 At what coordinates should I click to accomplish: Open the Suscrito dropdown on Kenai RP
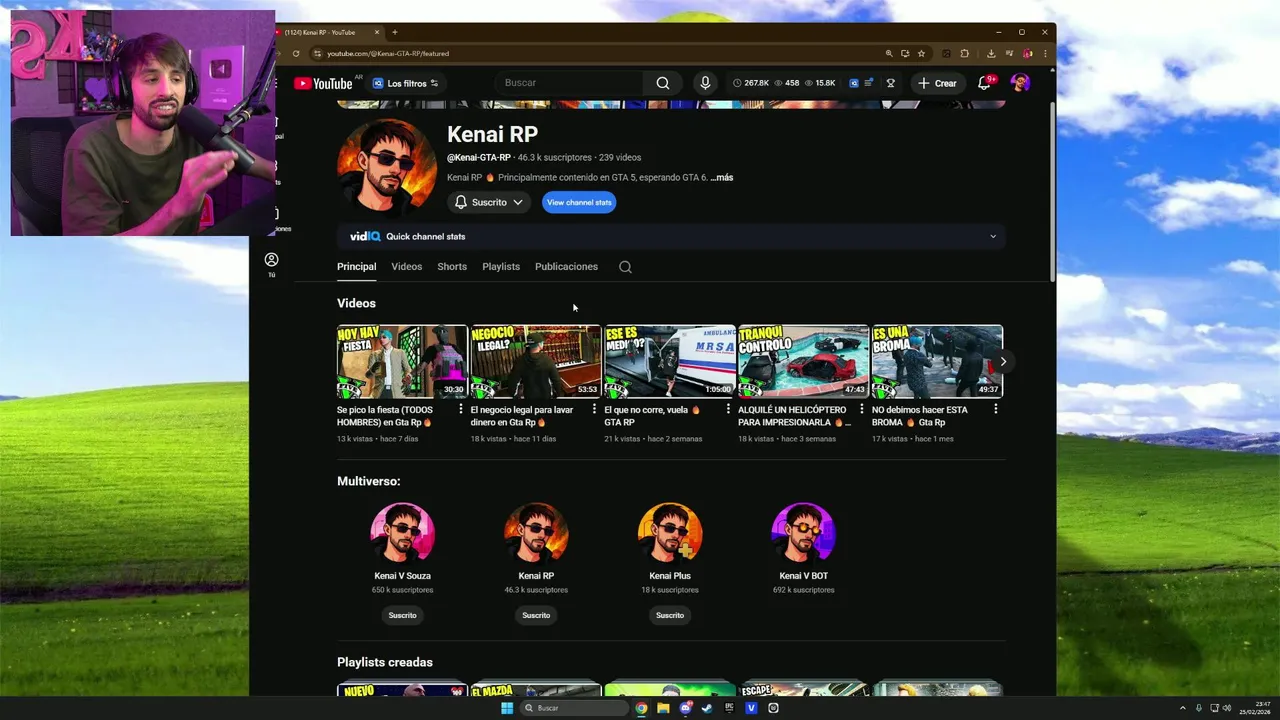pyautogui.click(x=489, y=202)
